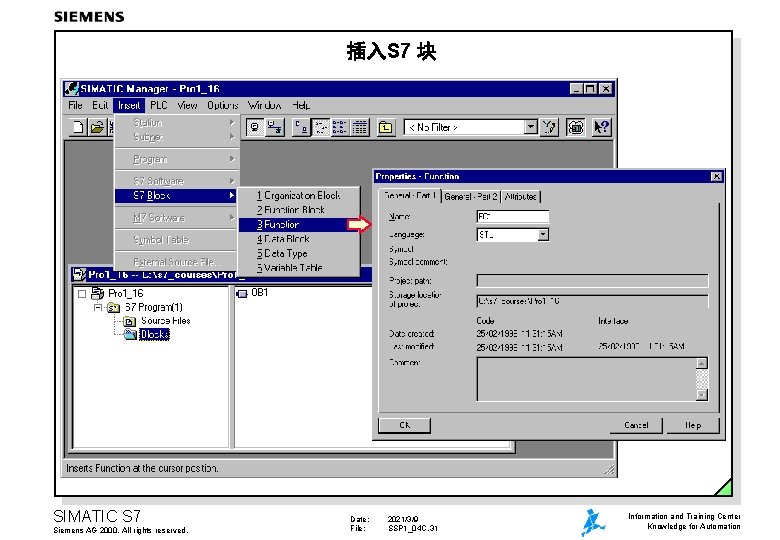
Task: Expand the S7 Software submenu arrow
Action: coord(232,181)
